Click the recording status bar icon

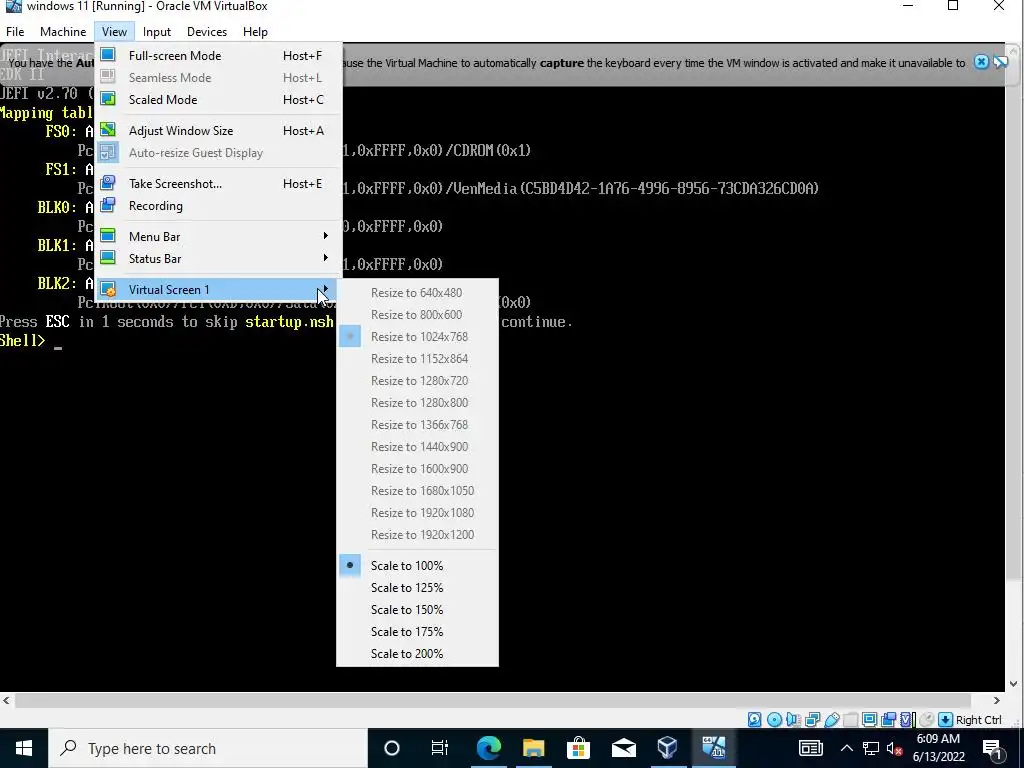point(888,720)
